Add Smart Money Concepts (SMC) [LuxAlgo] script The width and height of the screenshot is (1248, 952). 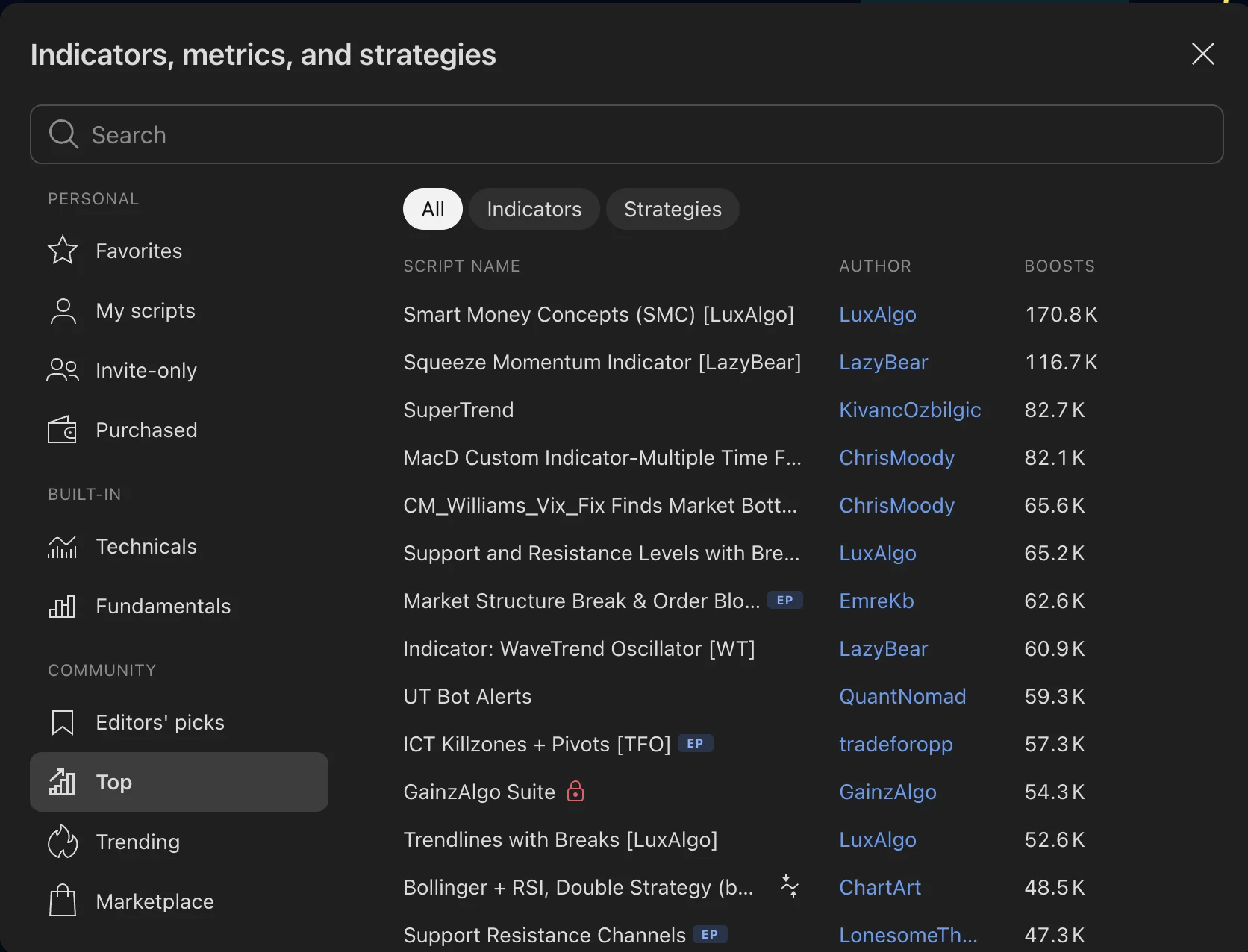click(599, 314)
